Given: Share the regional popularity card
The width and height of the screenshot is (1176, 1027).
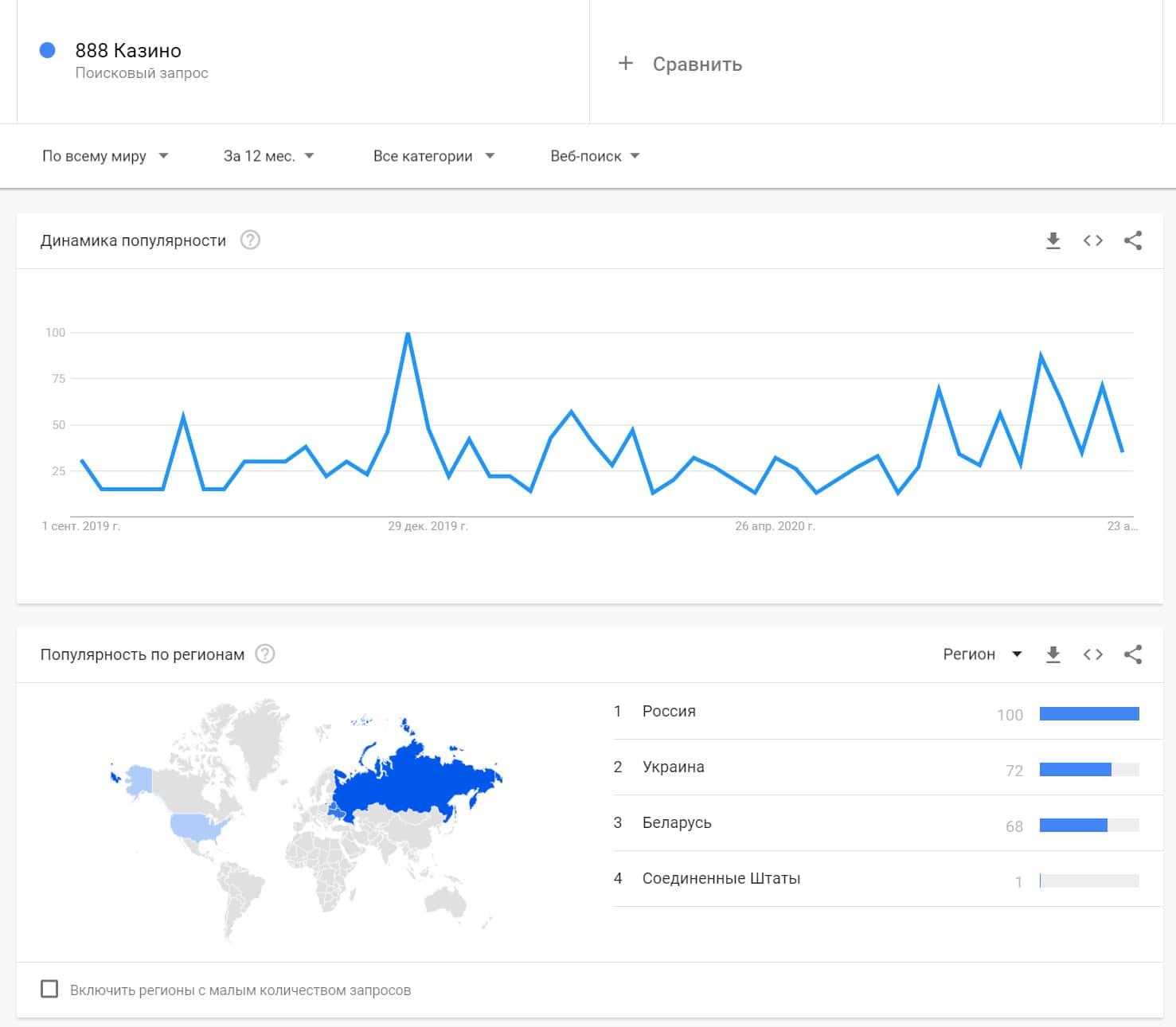Looking at the screenshot, I should (1132, 654).
